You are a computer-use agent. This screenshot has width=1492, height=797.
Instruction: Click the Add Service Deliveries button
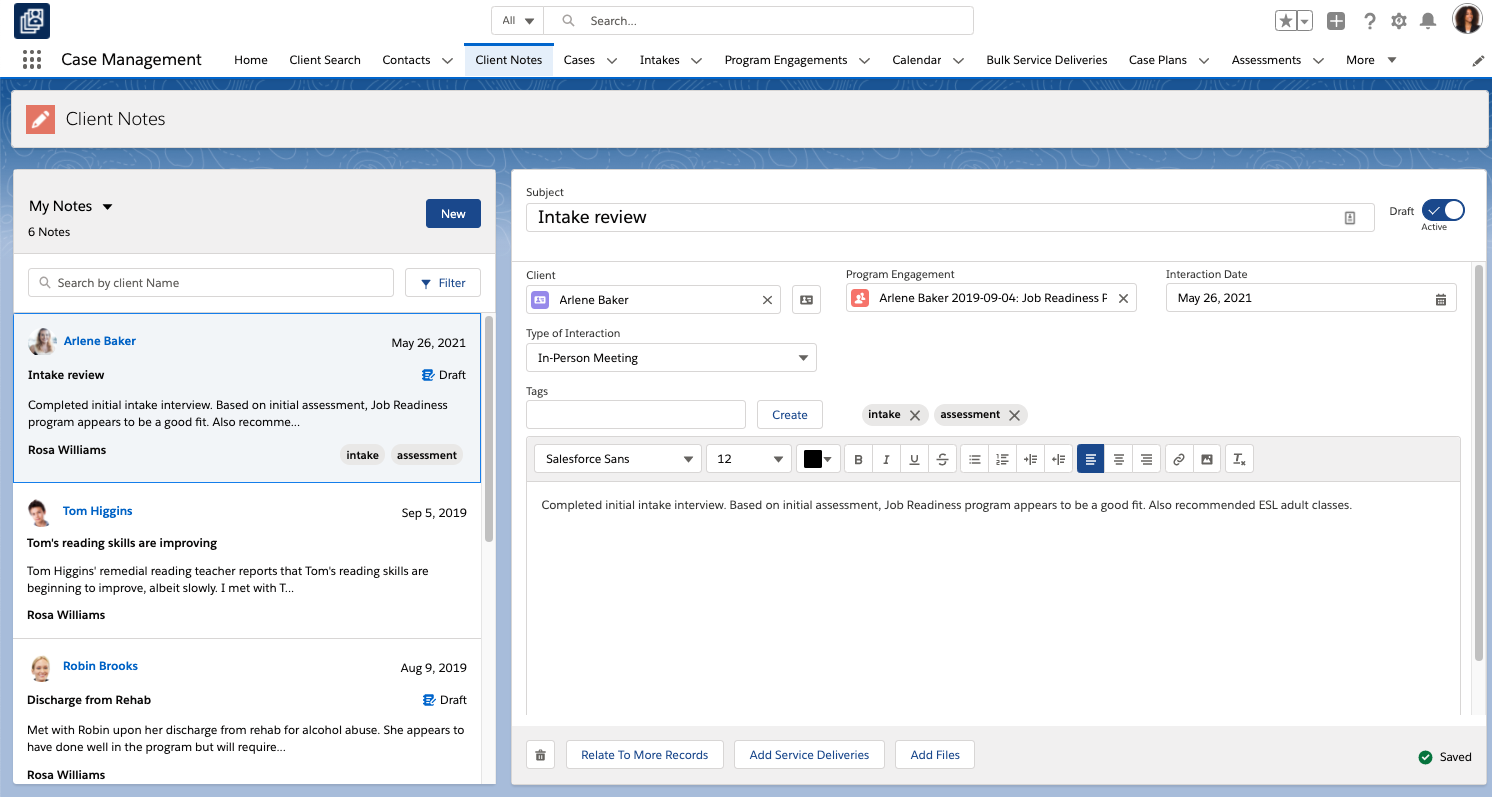(x=809, y=755)
